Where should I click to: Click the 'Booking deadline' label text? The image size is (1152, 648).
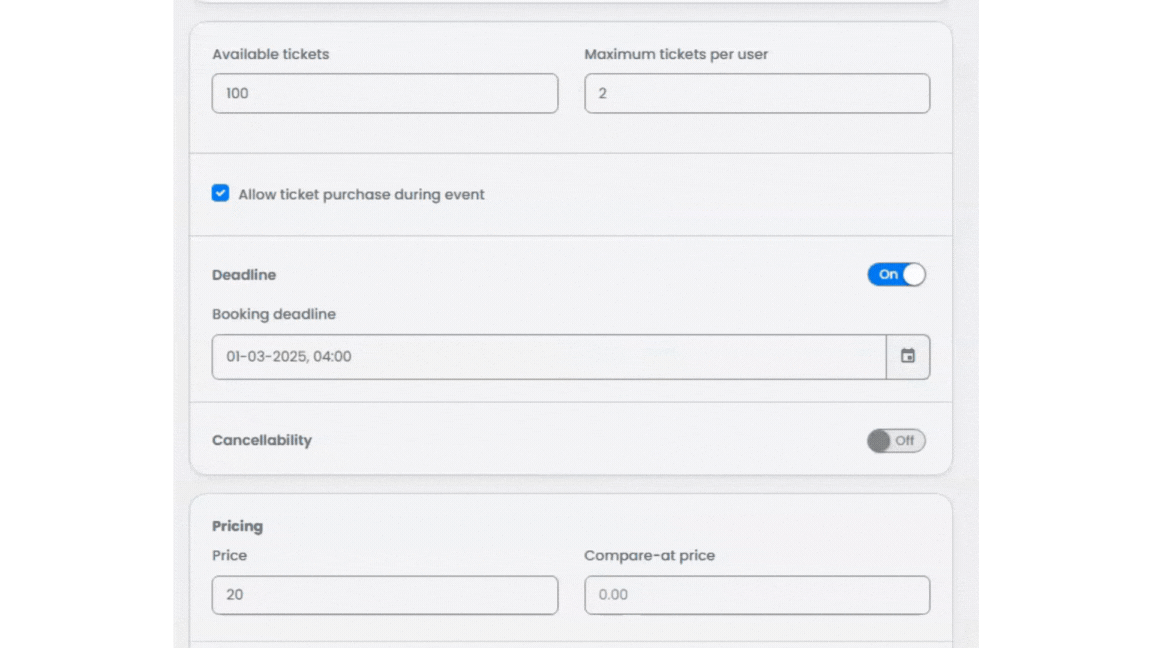[274, 314]
